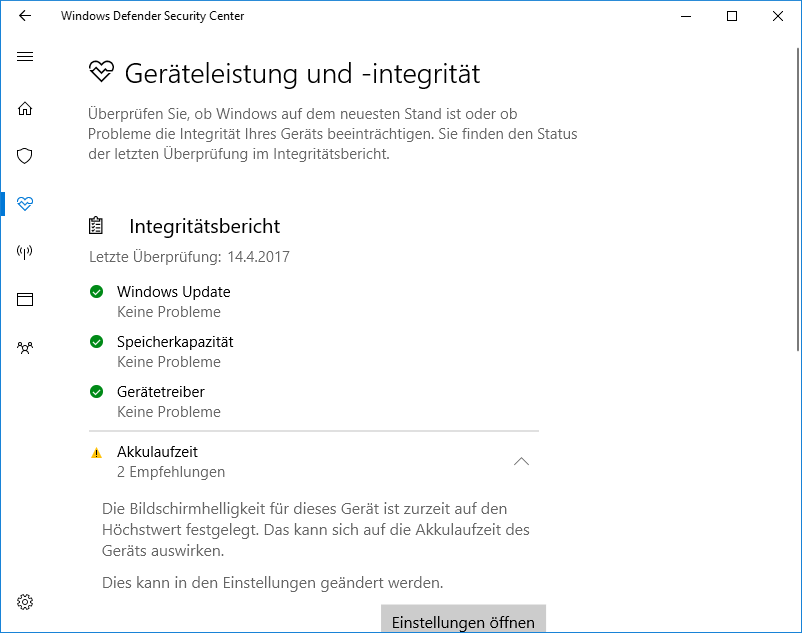Image resolution: width=802 pixels, height=633 pixels.
Task: Click 'Keine Probleme' under Speicherkapazität
Action: point(169,362)
